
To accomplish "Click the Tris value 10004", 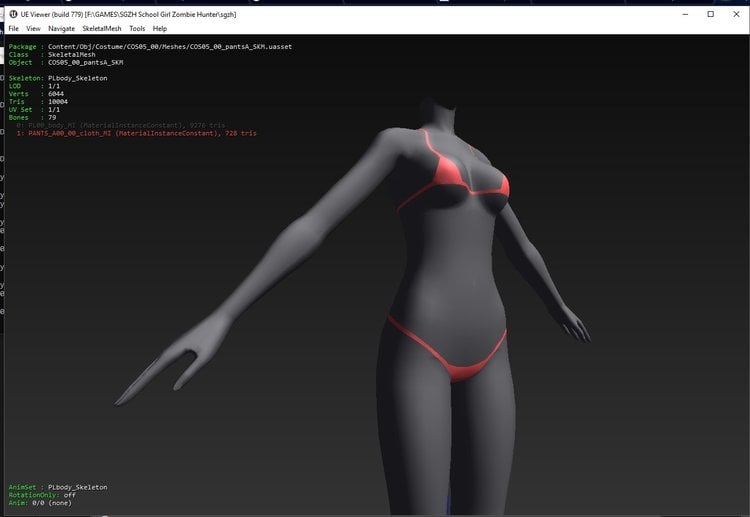I will pos(58,102).
